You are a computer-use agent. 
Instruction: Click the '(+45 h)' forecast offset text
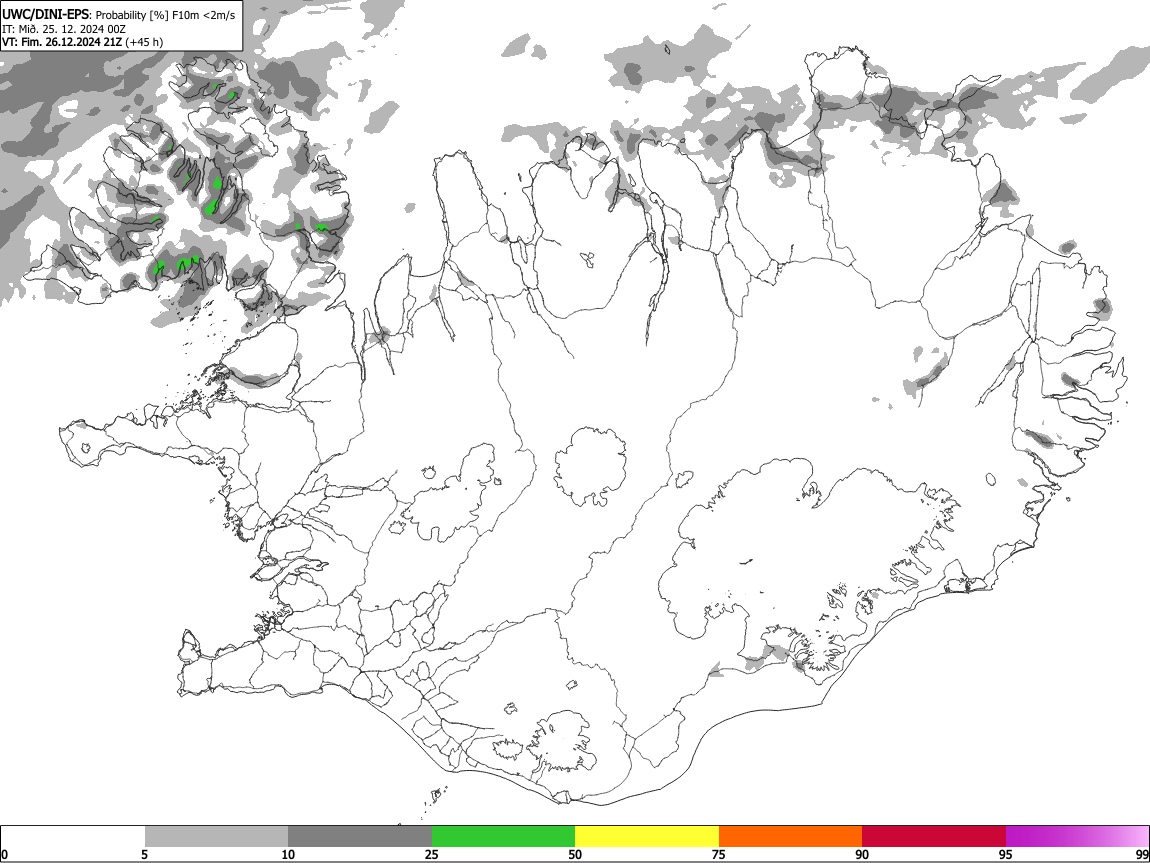tap(144, 42)
